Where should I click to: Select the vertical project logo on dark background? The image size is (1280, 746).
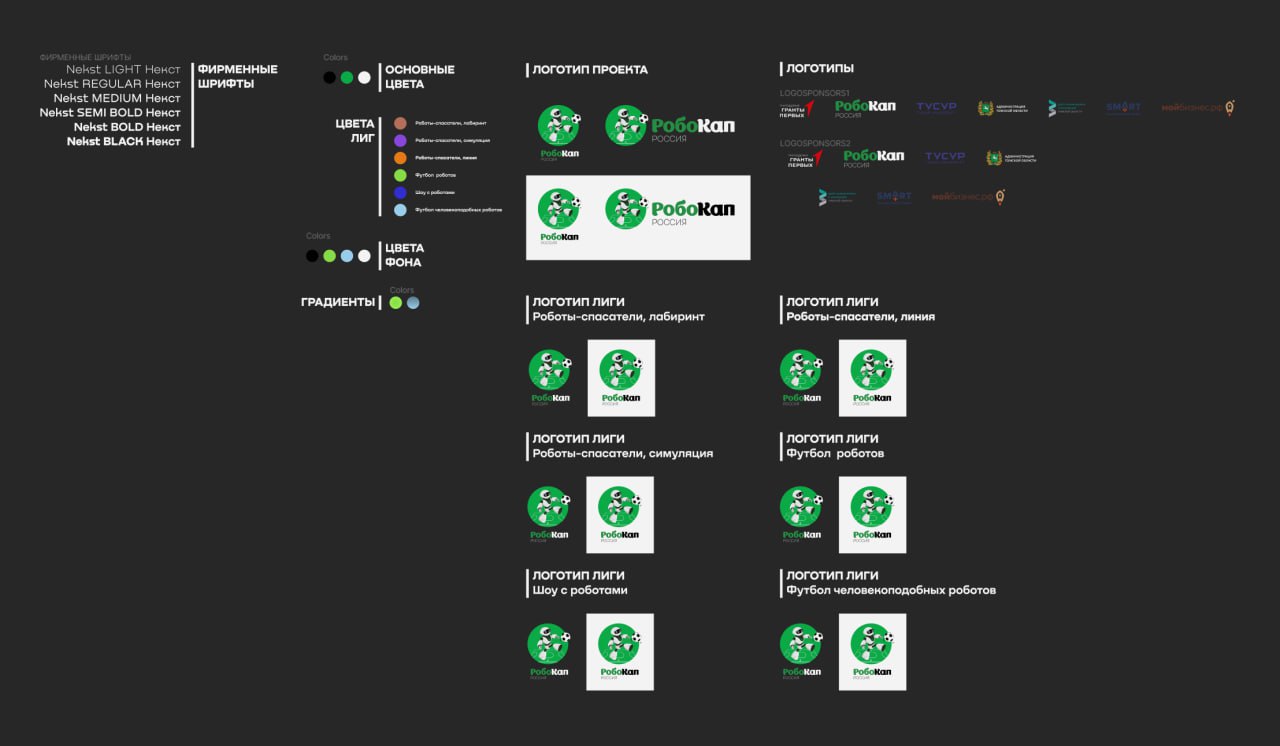tap(559, 131)
